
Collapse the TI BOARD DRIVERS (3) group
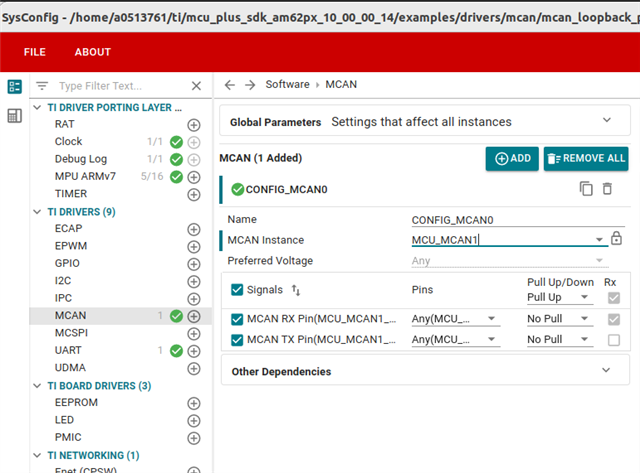tap(37, 386)
